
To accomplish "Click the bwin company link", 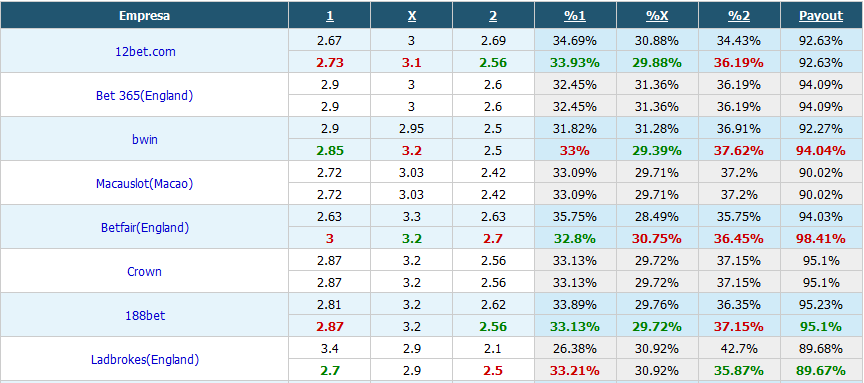I will pyautogui.click(x=144, y=139).
